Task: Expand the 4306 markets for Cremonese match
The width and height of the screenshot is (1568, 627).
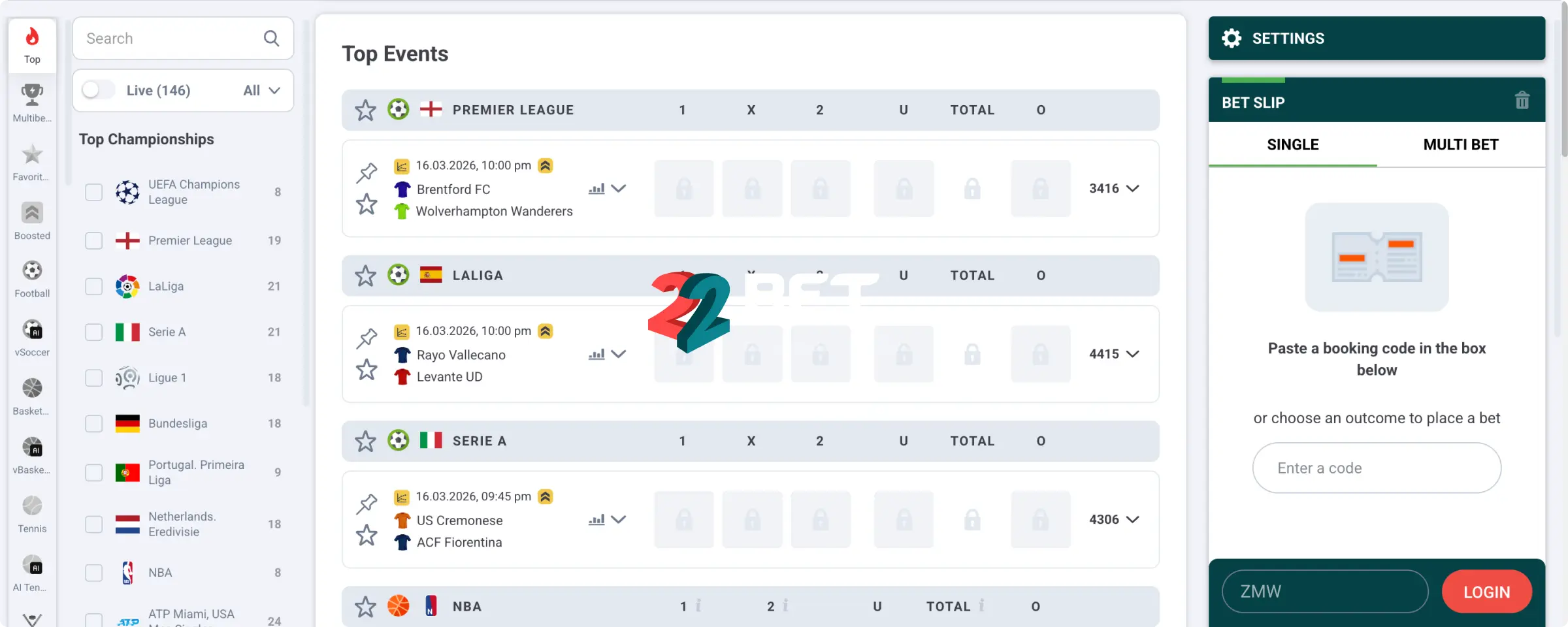Action: click(x=1114, y=519)
